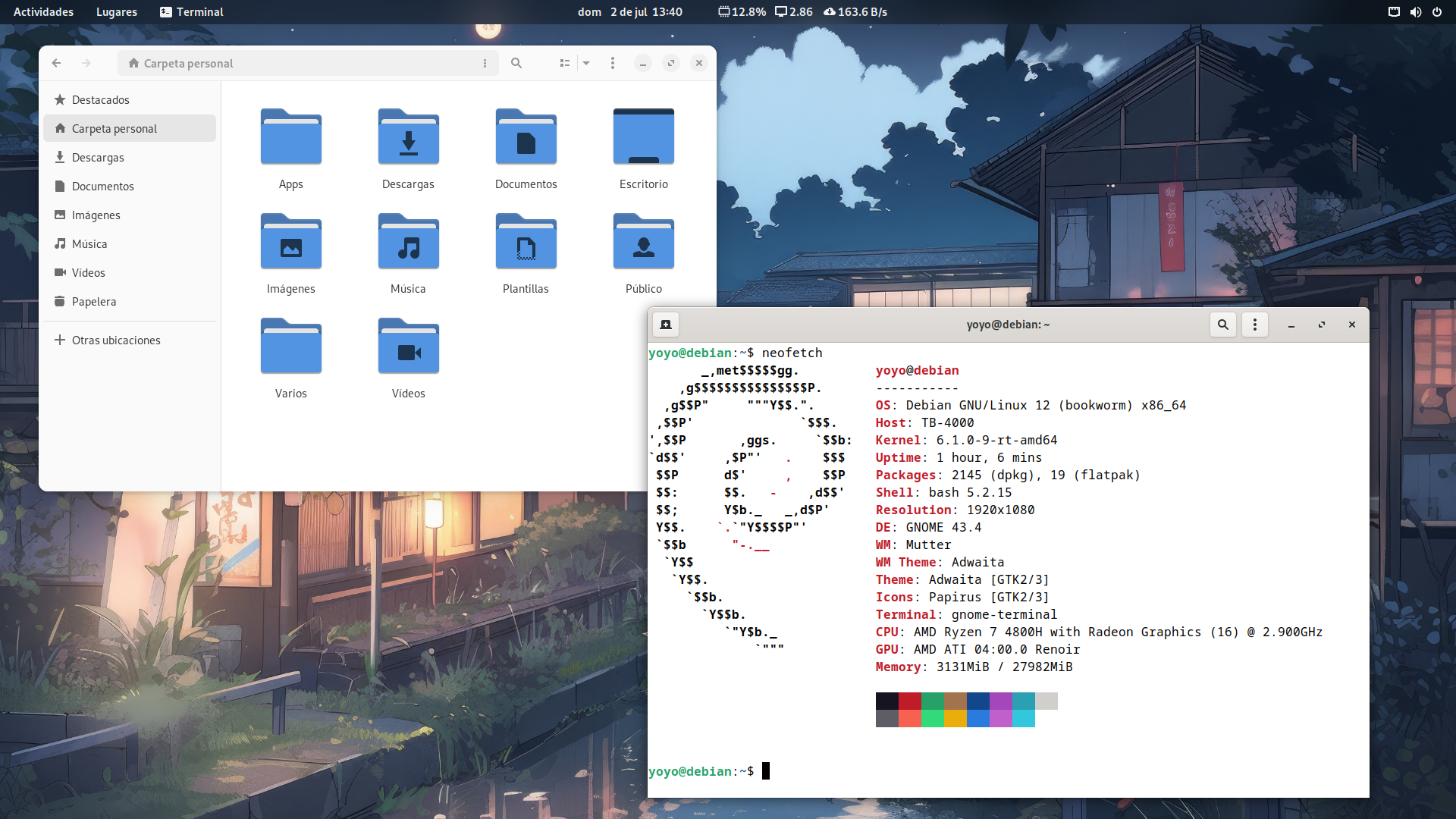Click Otras ubicaciones in sidebar
The height and width of the screenshot is (819, 1456).
[115, 340]
